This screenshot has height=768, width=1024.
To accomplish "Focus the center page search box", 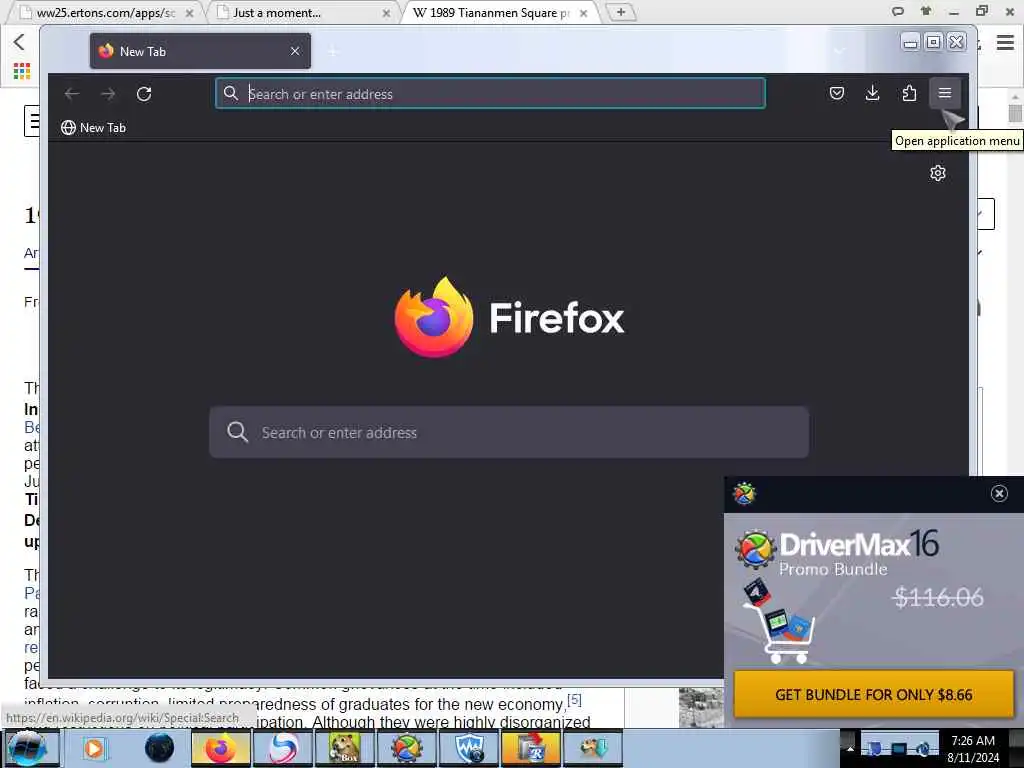I will 509,432.
